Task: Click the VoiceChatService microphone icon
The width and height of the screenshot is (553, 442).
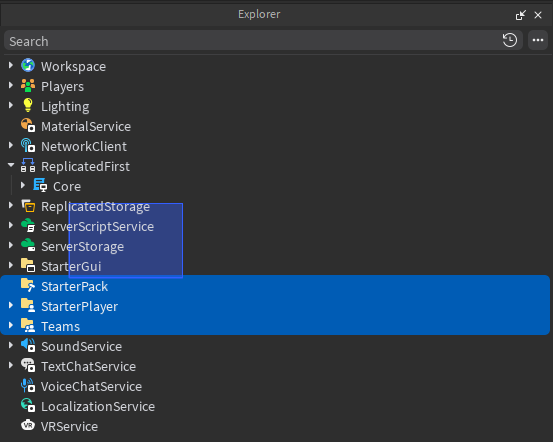Action: 28,386
